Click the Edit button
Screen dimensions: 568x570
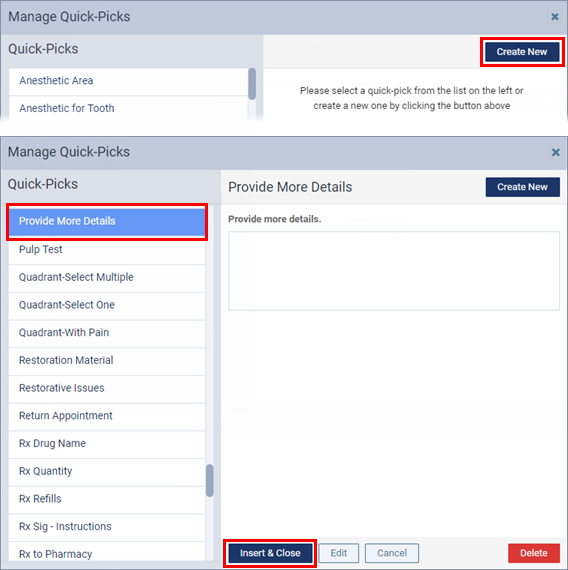[x=339, y=553]
